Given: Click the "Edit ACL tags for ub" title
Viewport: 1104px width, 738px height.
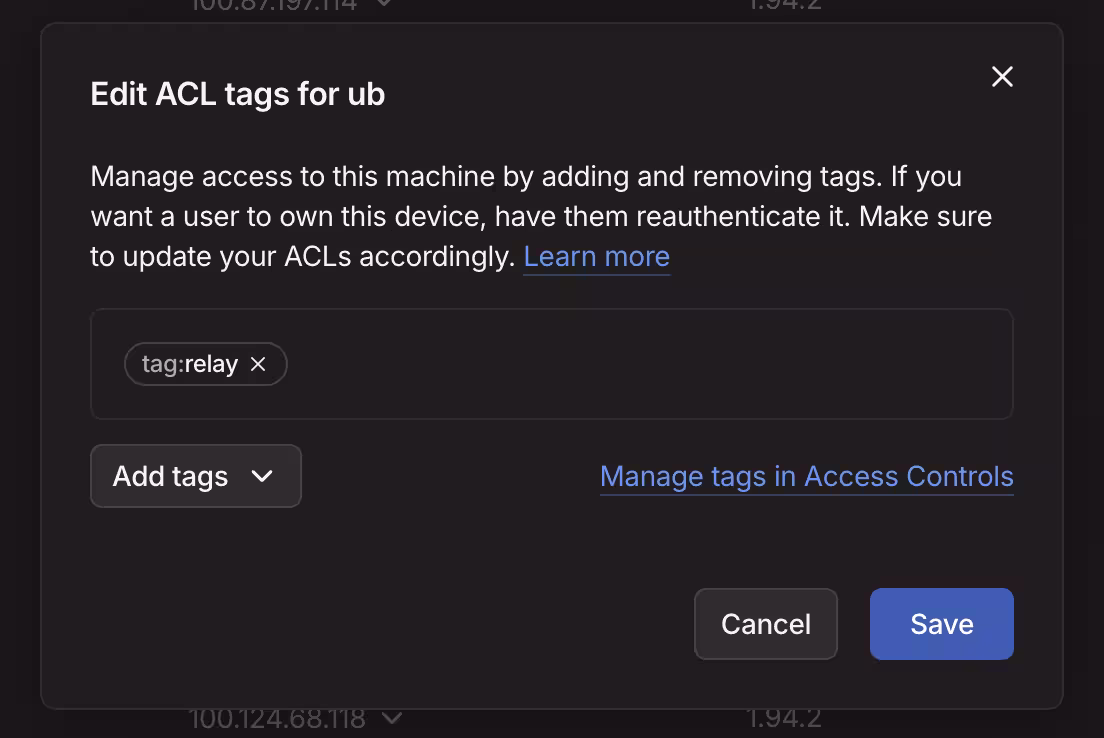Looking at the screenshot, I should tap(237, 94).
